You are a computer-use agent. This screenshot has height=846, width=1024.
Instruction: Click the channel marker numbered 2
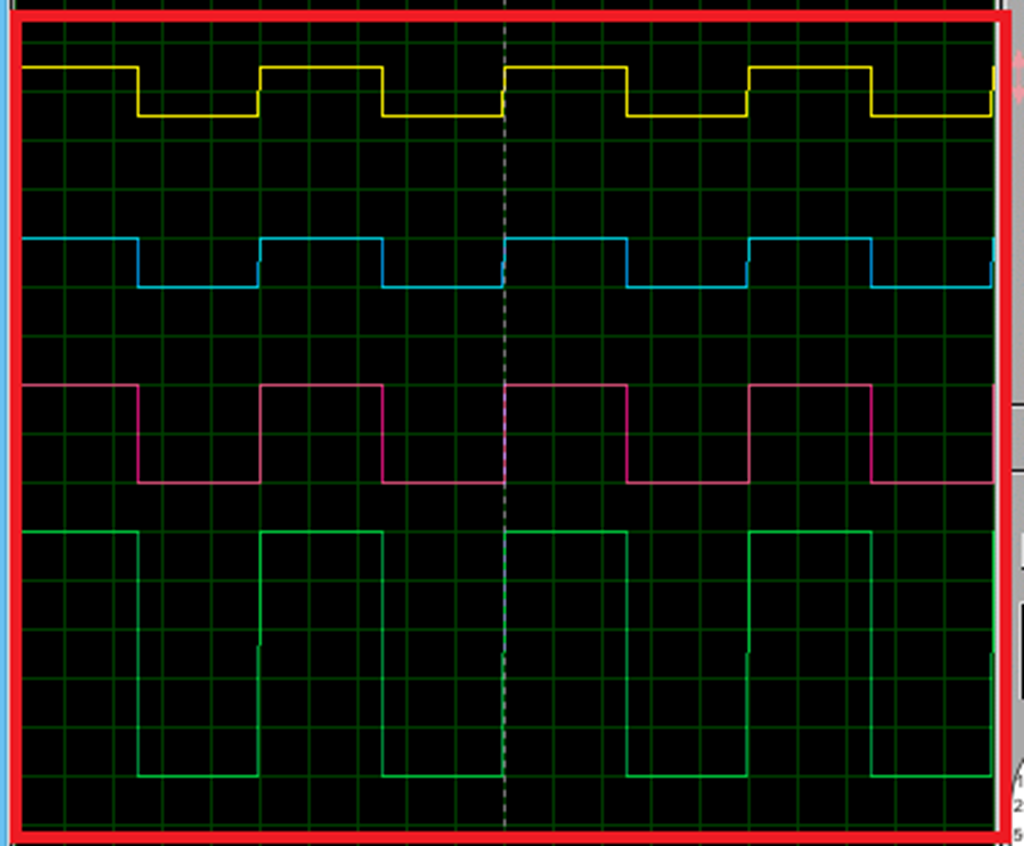tap(1021, 805)
